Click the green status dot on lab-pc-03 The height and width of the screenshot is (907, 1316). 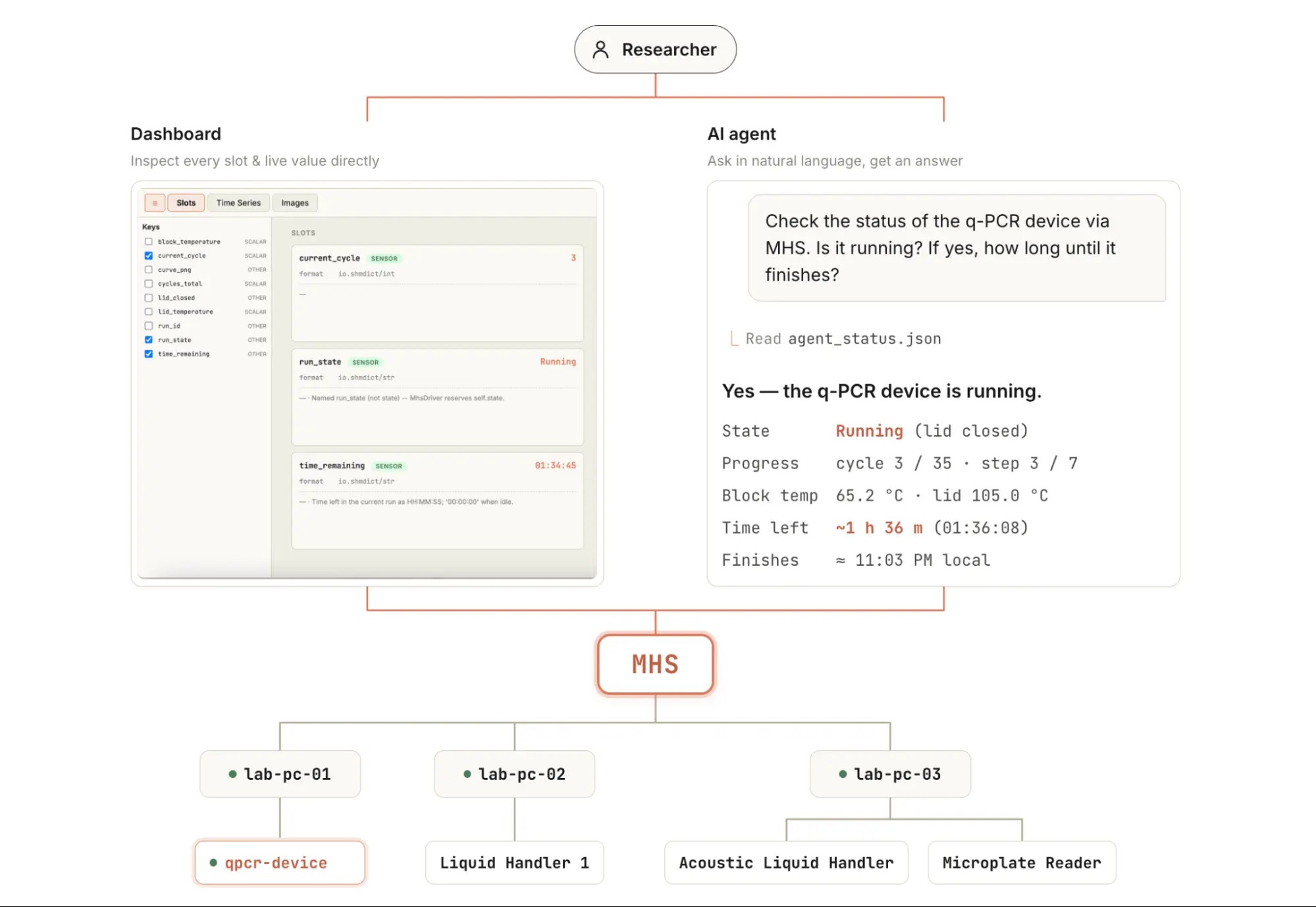click(843, 774)
